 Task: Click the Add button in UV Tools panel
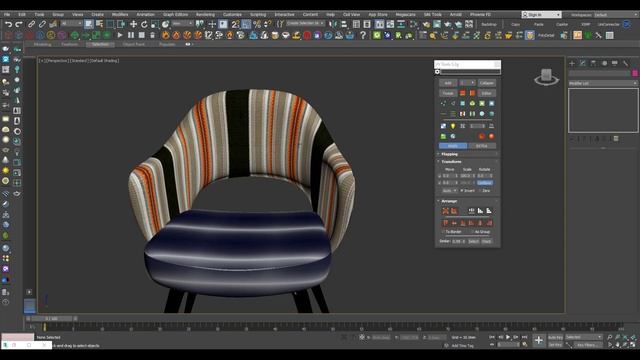pos(448,83)
